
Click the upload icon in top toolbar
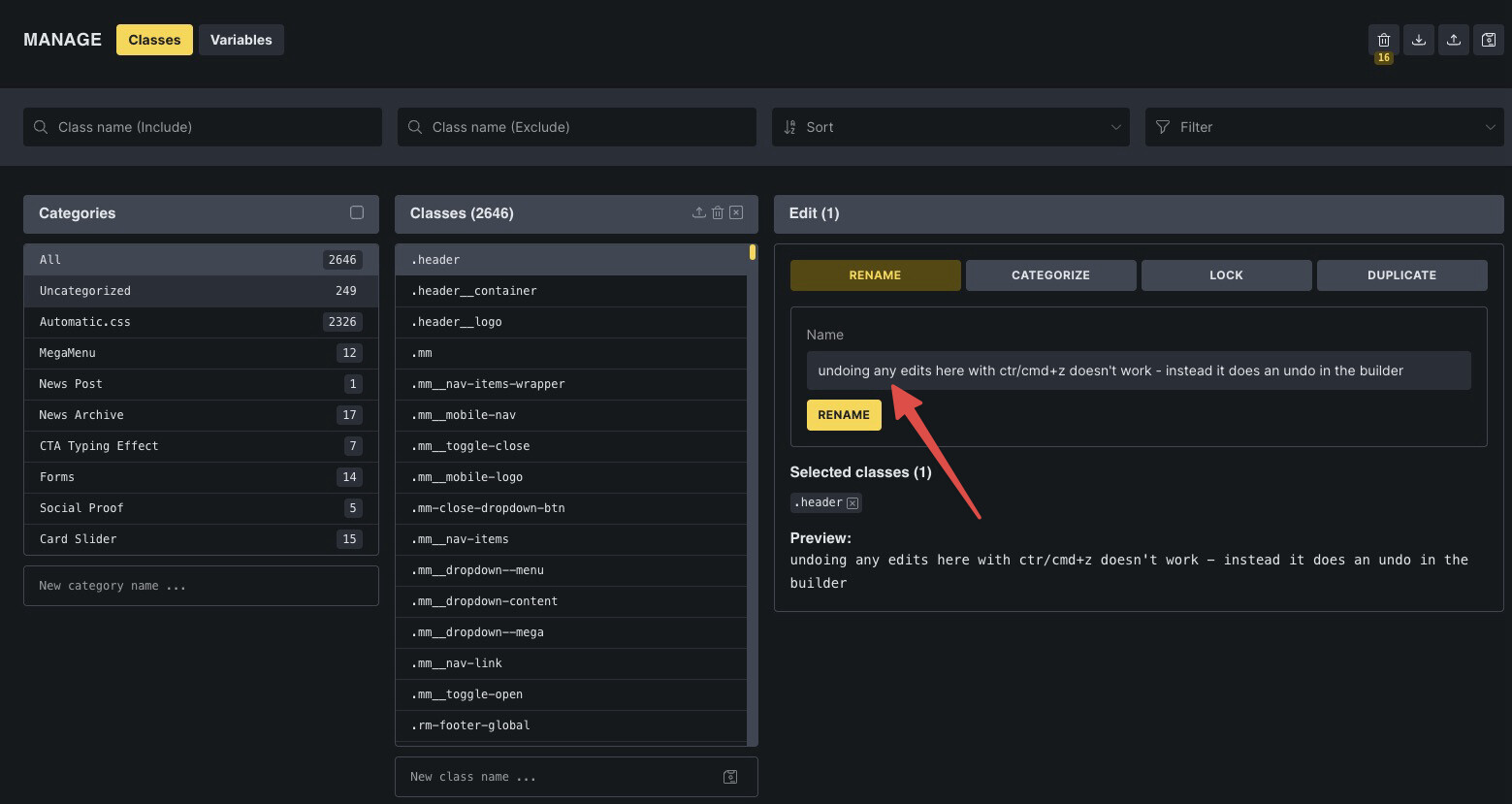tap(1453, 40)
